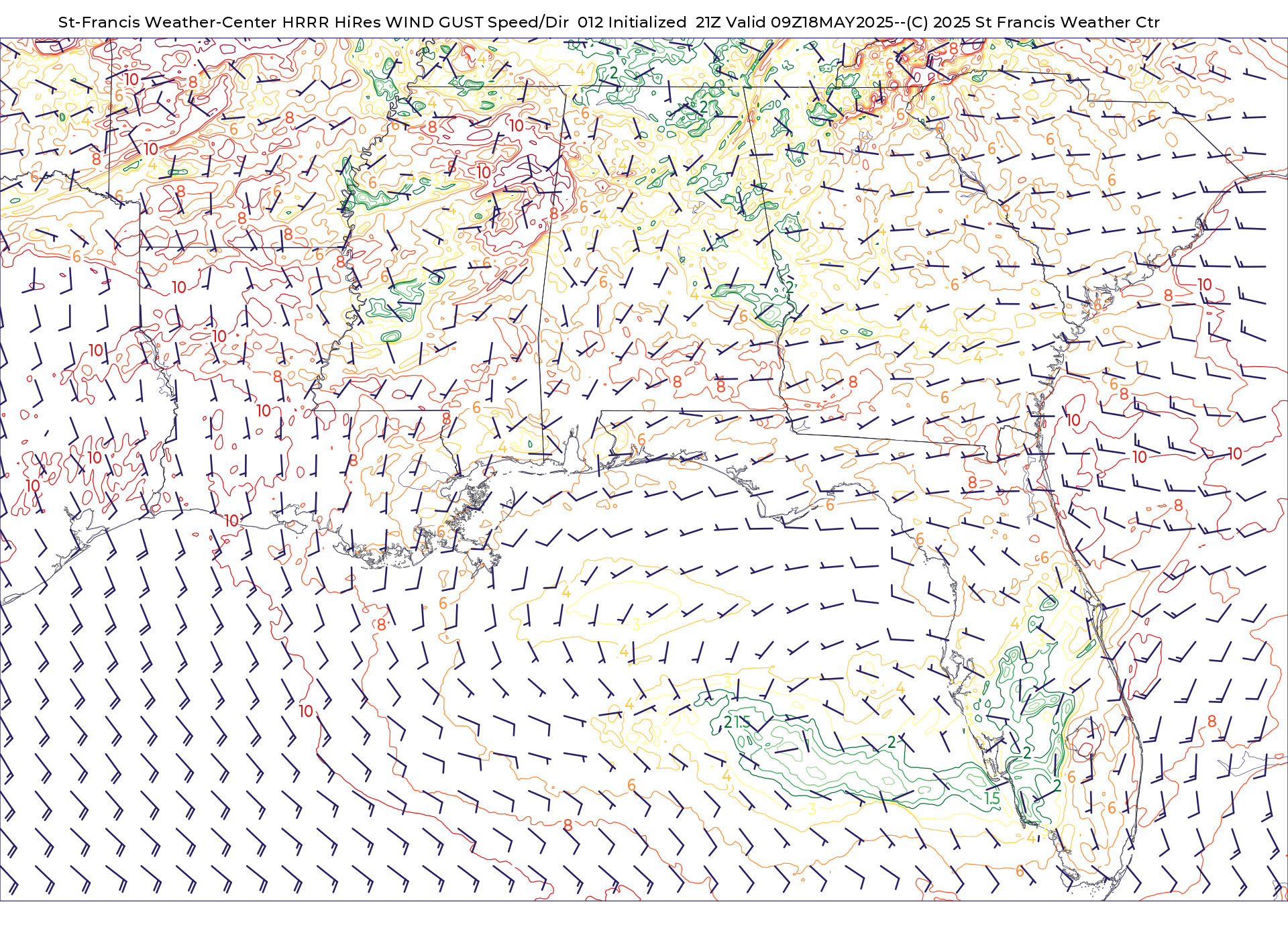The image size is (1288, 939).
Task: Click "(C) 2025 St Francis Weather Ctr" copyright
Action: 1033,22
